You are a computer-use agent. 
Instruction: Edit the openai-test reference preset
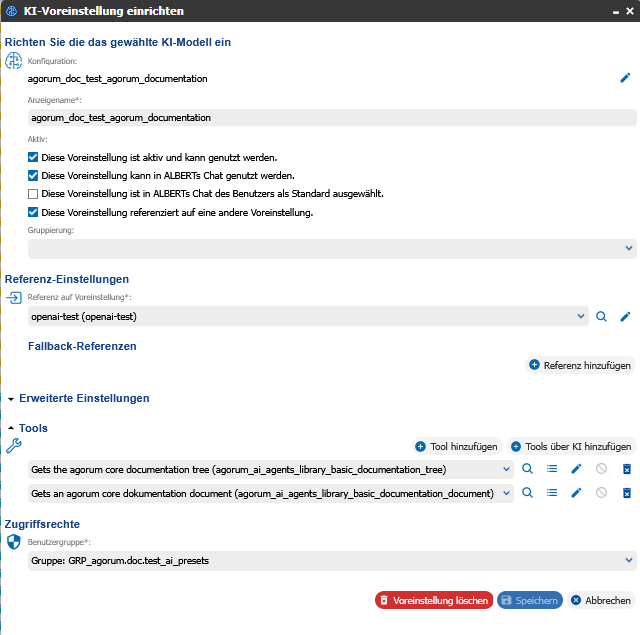625,316
